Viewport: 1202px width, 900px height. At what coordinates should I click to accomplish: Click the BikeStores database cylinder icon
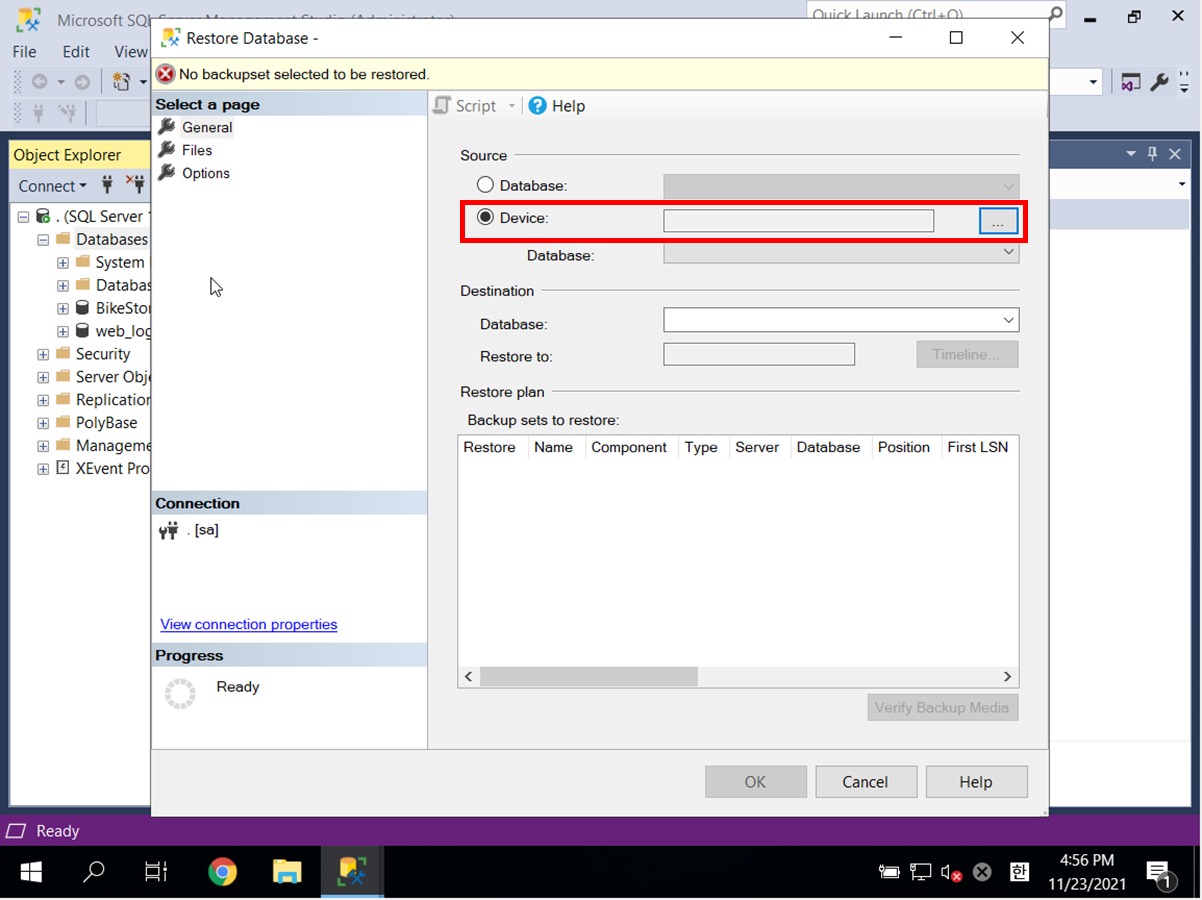(x=83, y=308)
